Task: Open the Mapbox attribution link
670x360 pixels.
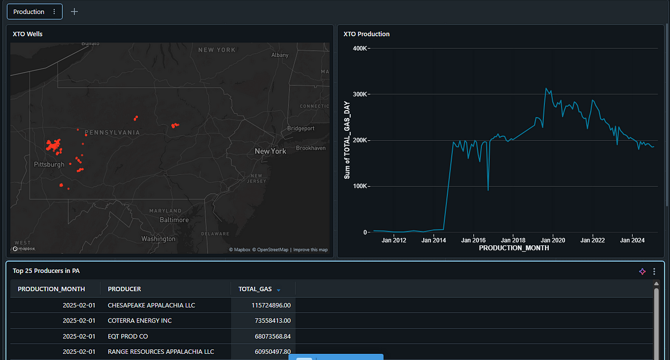Action: [240, 250]
